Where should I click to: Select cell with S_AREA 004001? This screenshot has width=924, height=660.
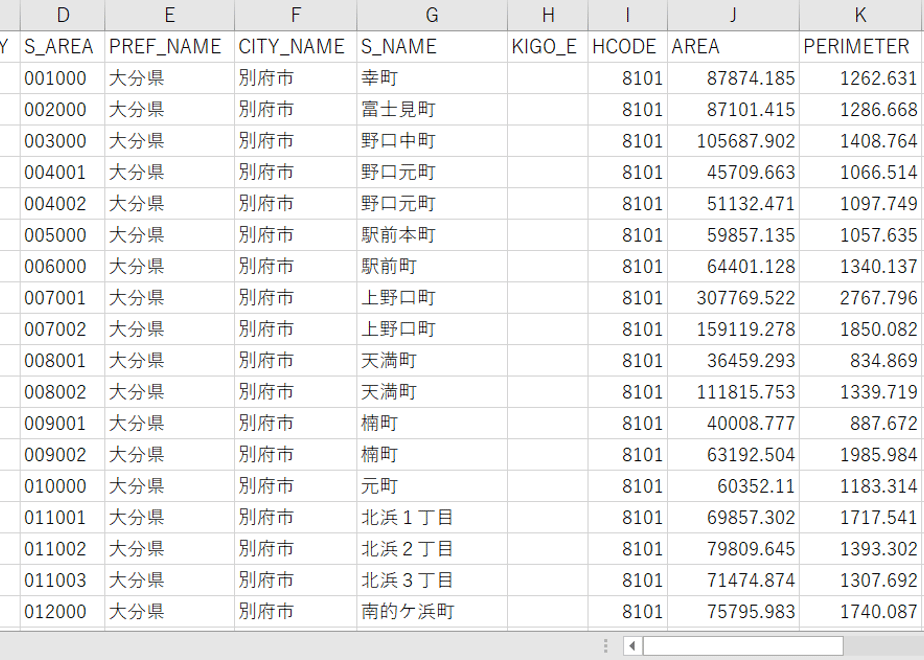tap(62, 172)
